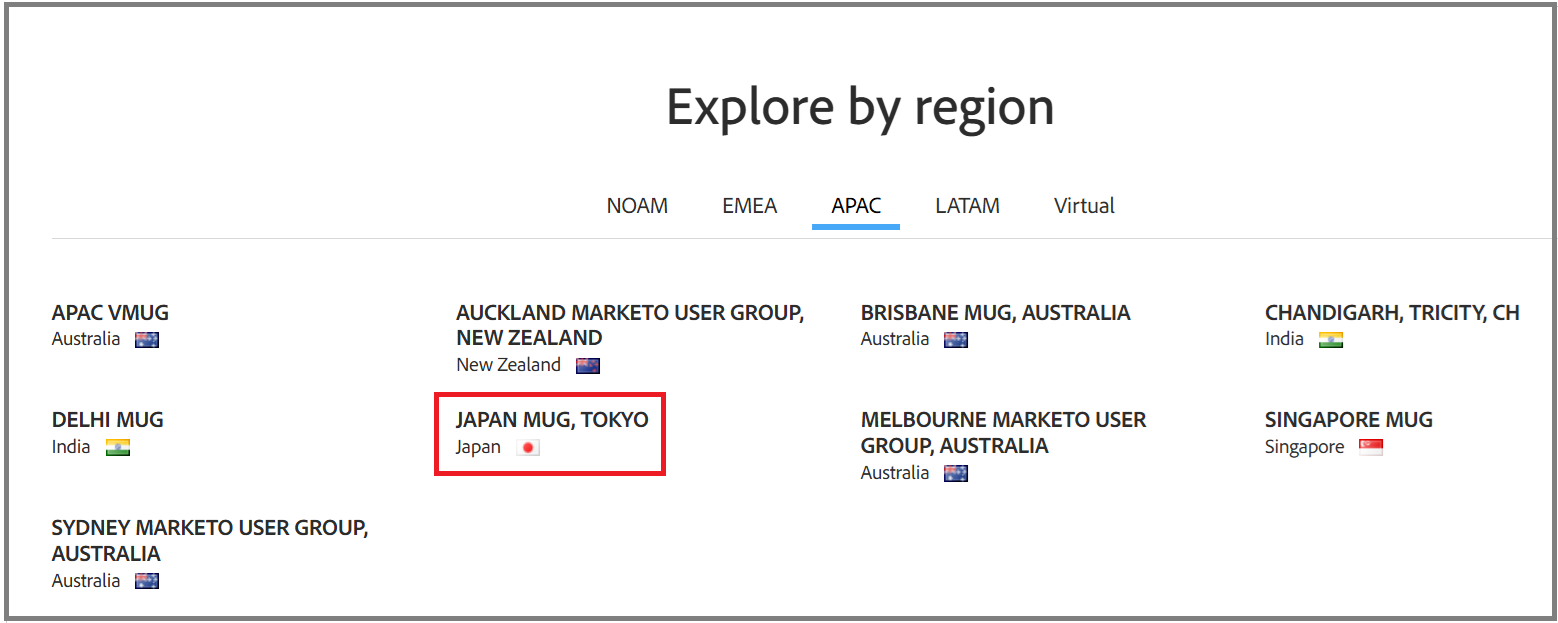The image size is (1558, 623).
Task: Open MELBOURNE MARKETO USER GROUP, AUSTRALIA
Action: coord(1002,432)
